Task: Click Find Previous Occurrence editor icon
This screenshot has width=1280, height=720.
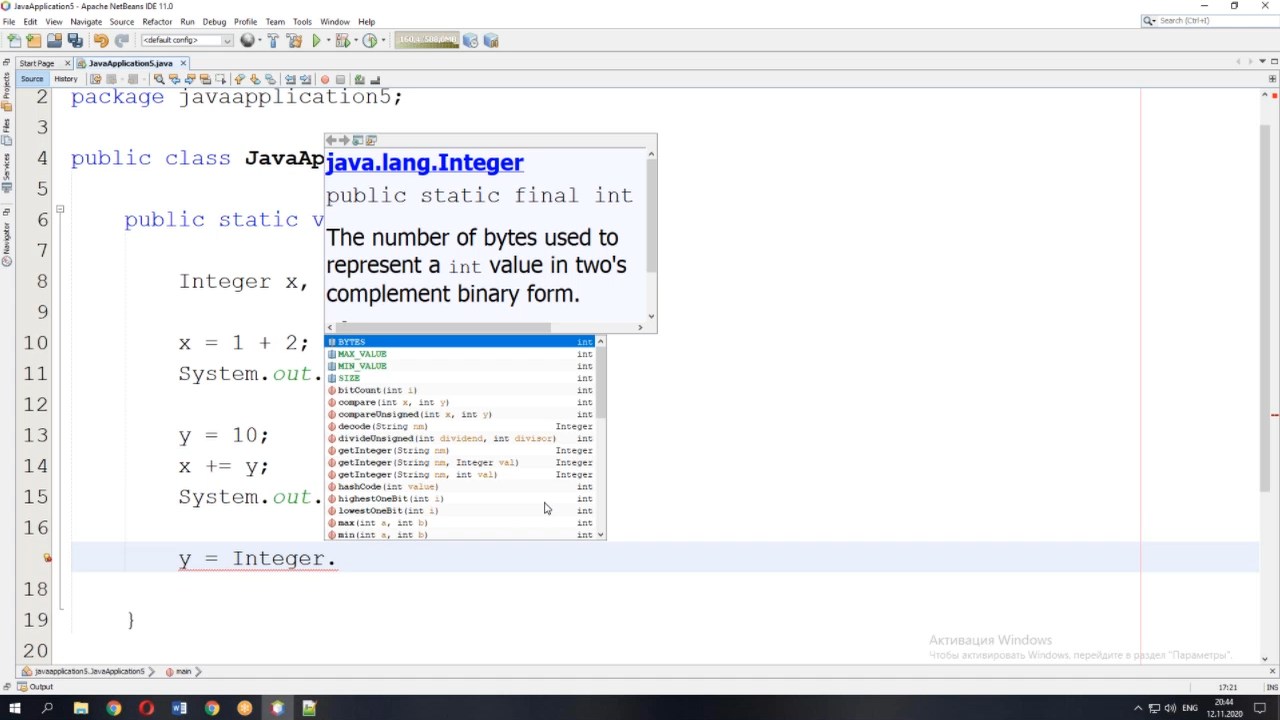Action: [x=174, y=79]
